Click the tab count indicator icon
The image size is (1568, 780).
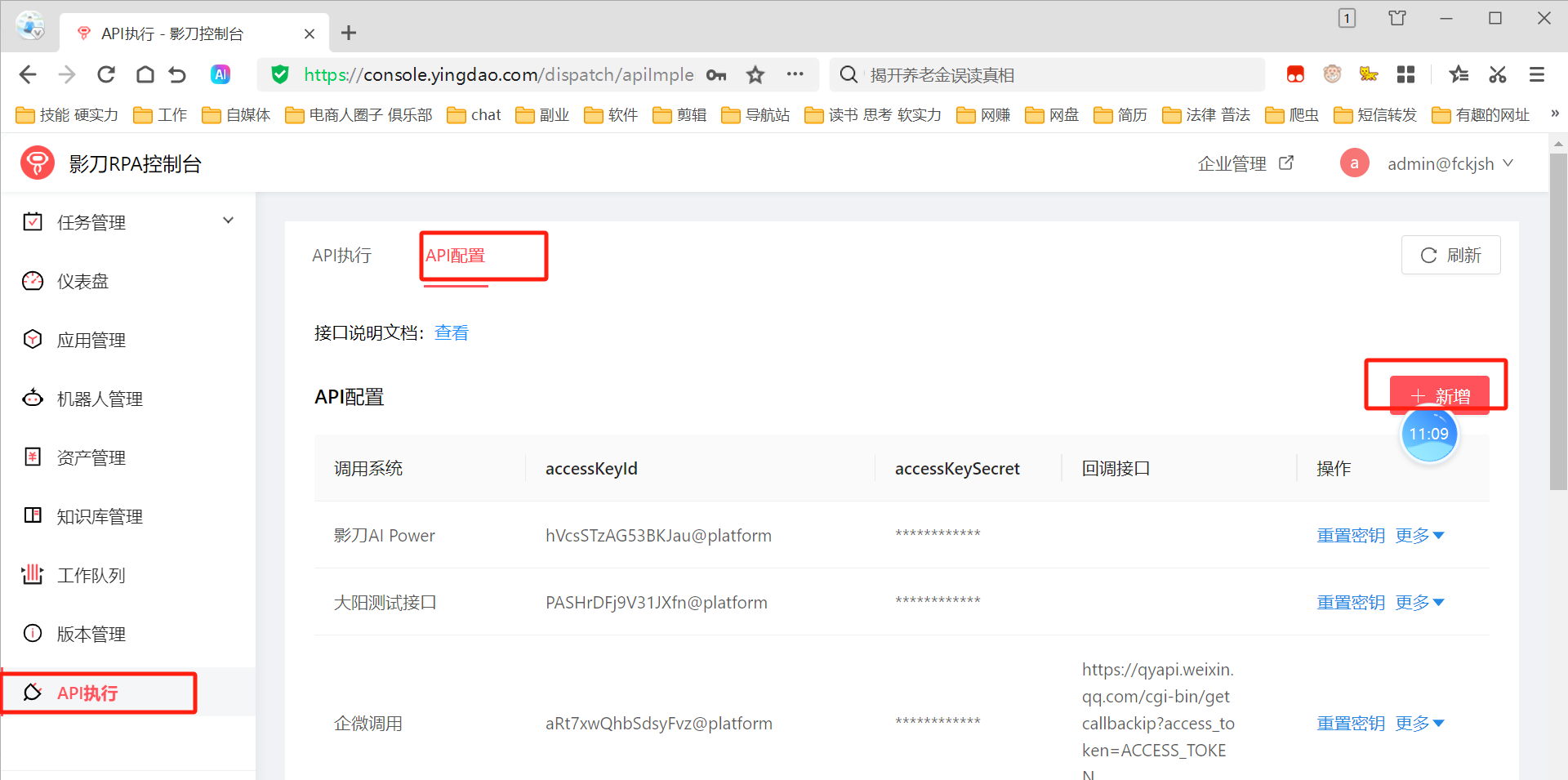(1347, 18)
